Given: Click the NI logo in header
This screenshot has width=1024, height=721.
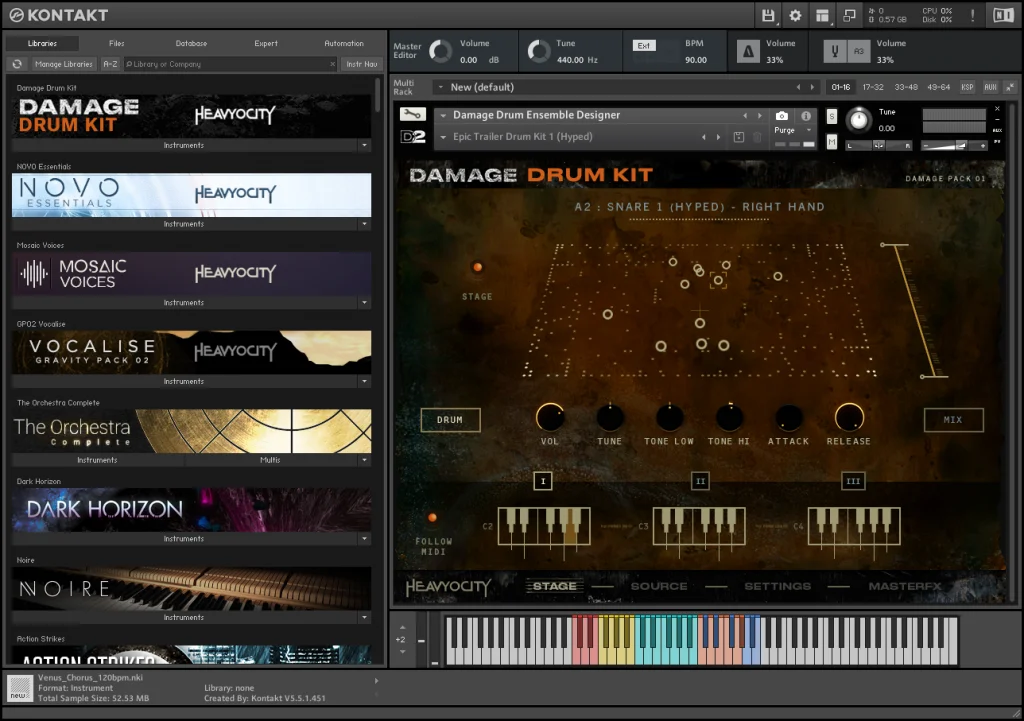Looking at the screenshot, I should pos(1003,15).
